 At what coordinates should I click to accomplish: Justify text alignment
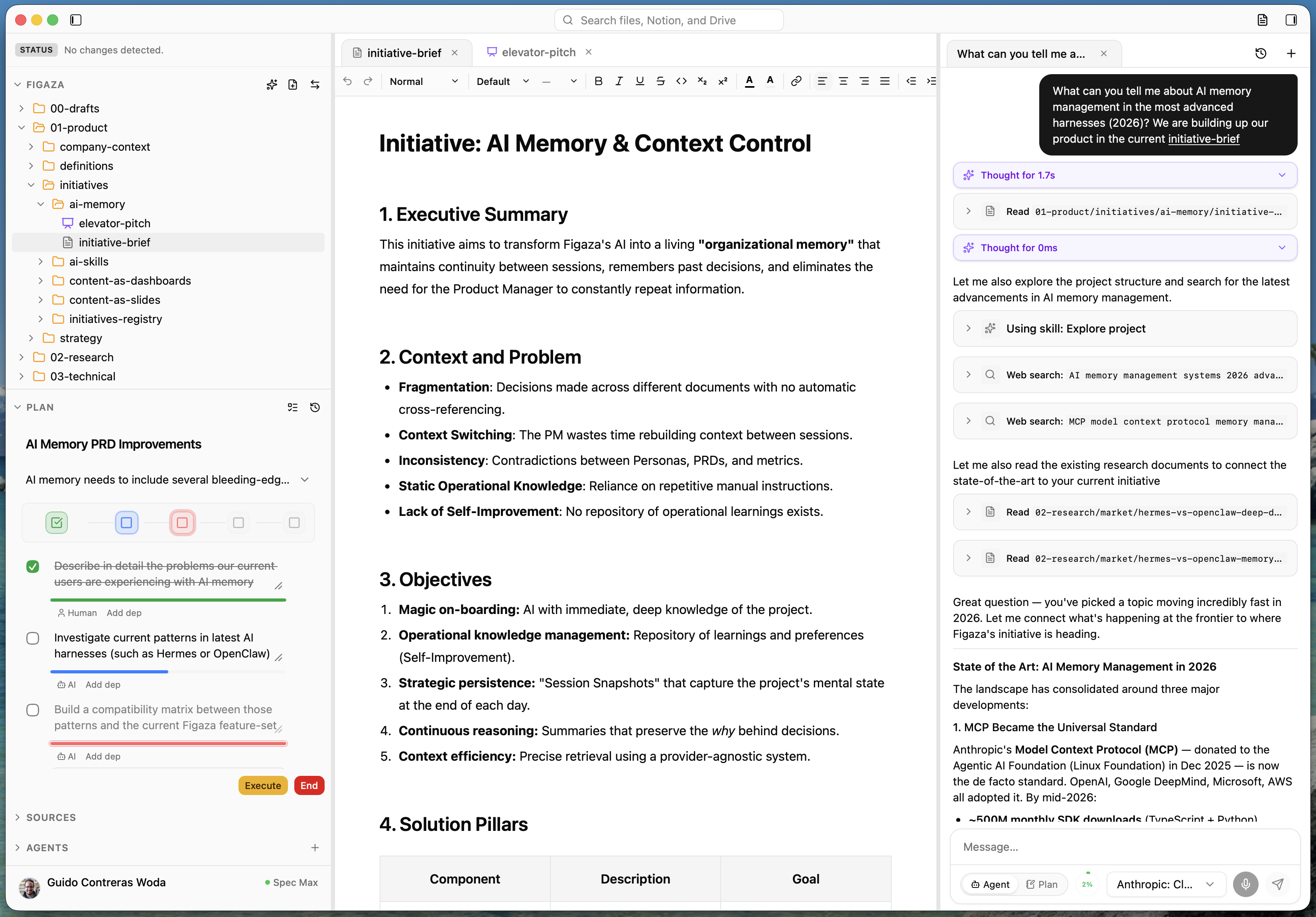(885, 81)
